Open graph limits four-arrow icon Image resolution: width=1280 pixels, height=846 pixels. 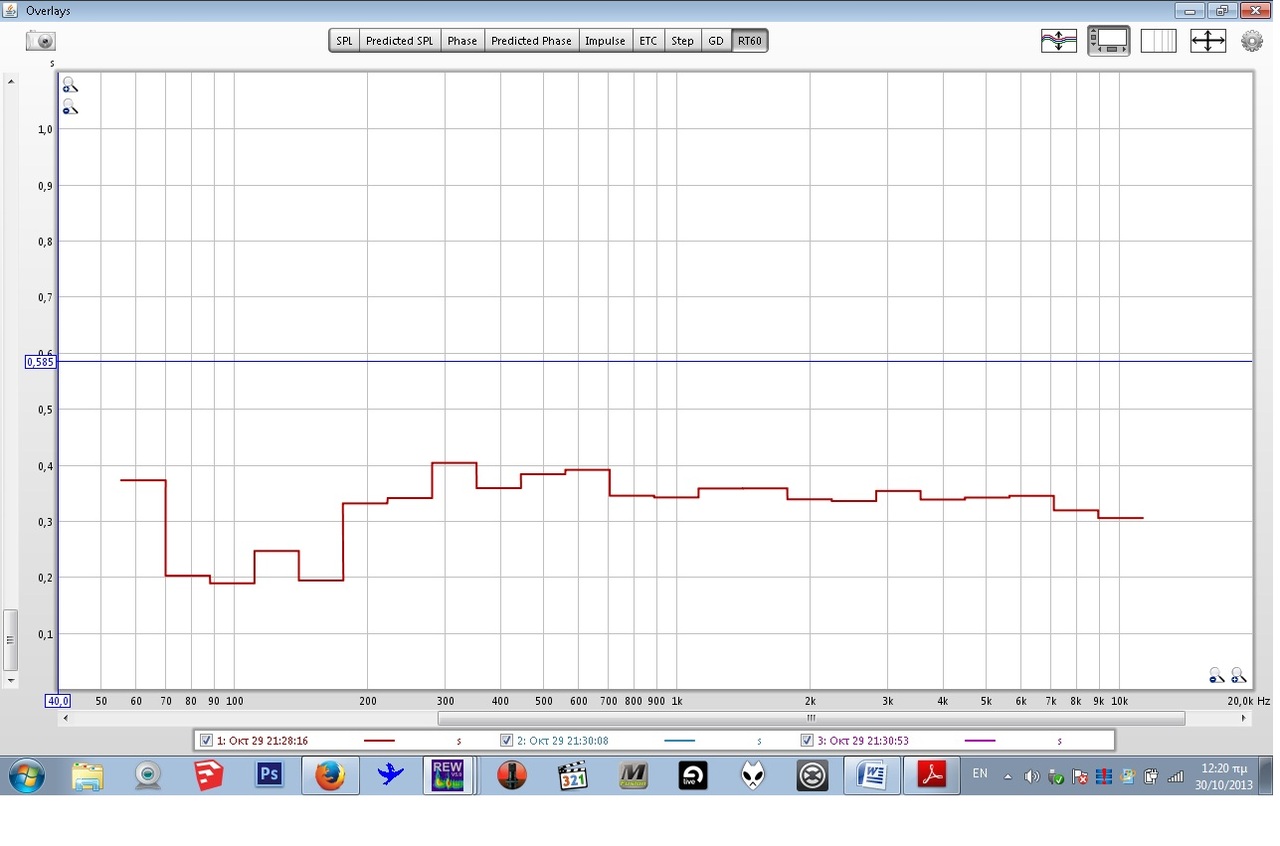[x=1208, y=41]
